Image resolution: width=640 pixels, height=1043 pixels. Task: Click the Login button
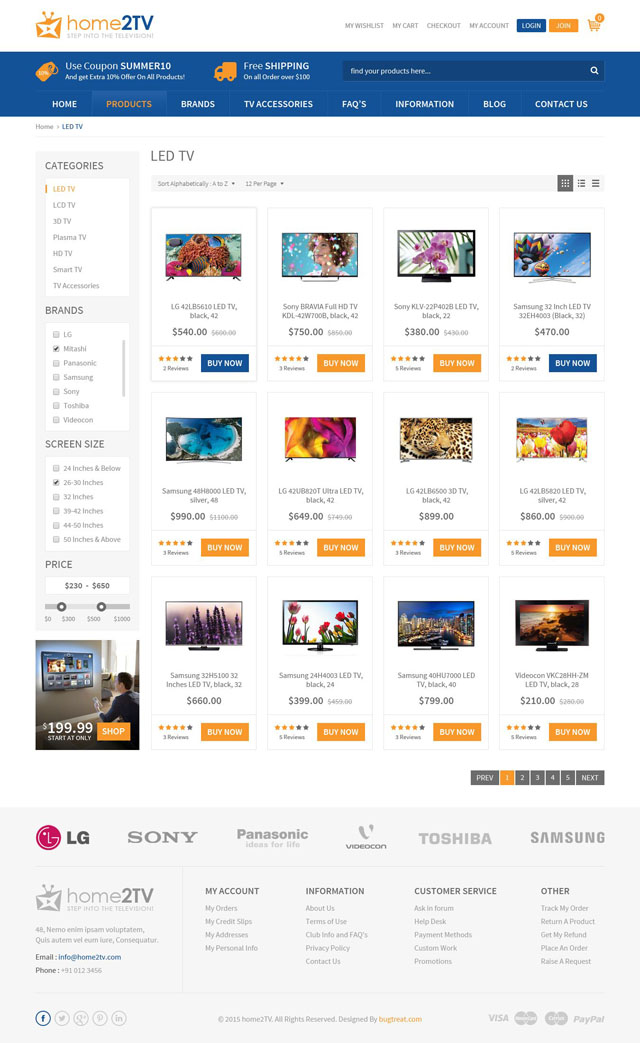click(x=531, y=25)
